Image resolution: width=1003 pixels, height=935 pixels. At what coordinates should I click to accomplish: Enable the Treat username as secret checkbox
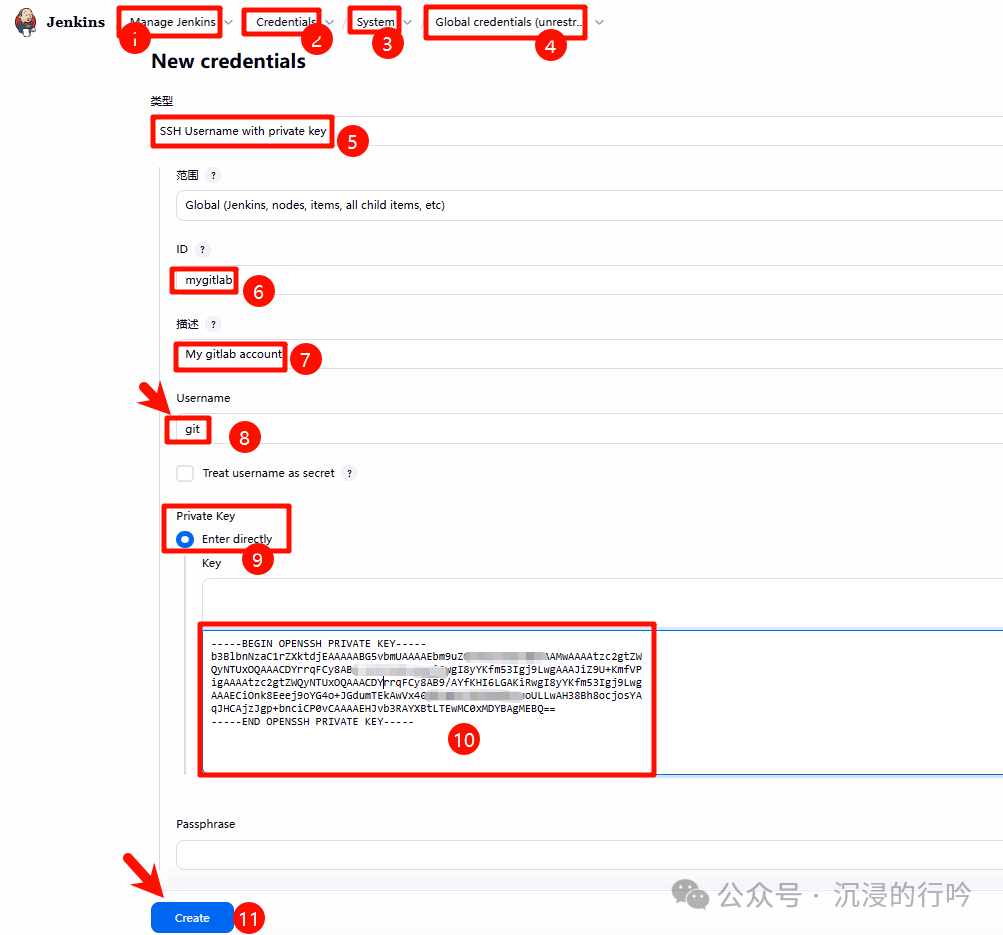pyautogui.click(x=185, y=473)
